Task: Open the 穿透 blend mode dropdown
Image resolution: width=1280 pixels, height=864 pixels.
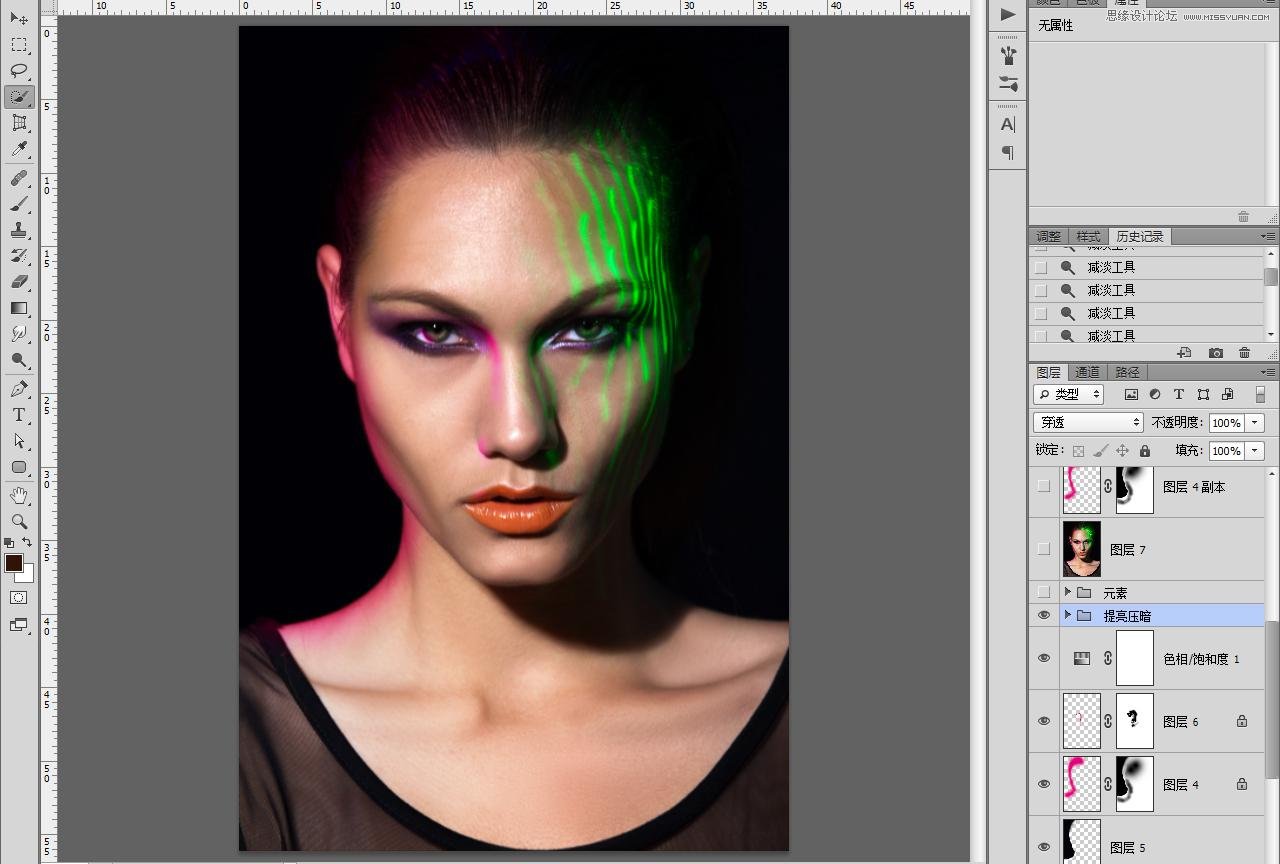Action: point(1088,422)
